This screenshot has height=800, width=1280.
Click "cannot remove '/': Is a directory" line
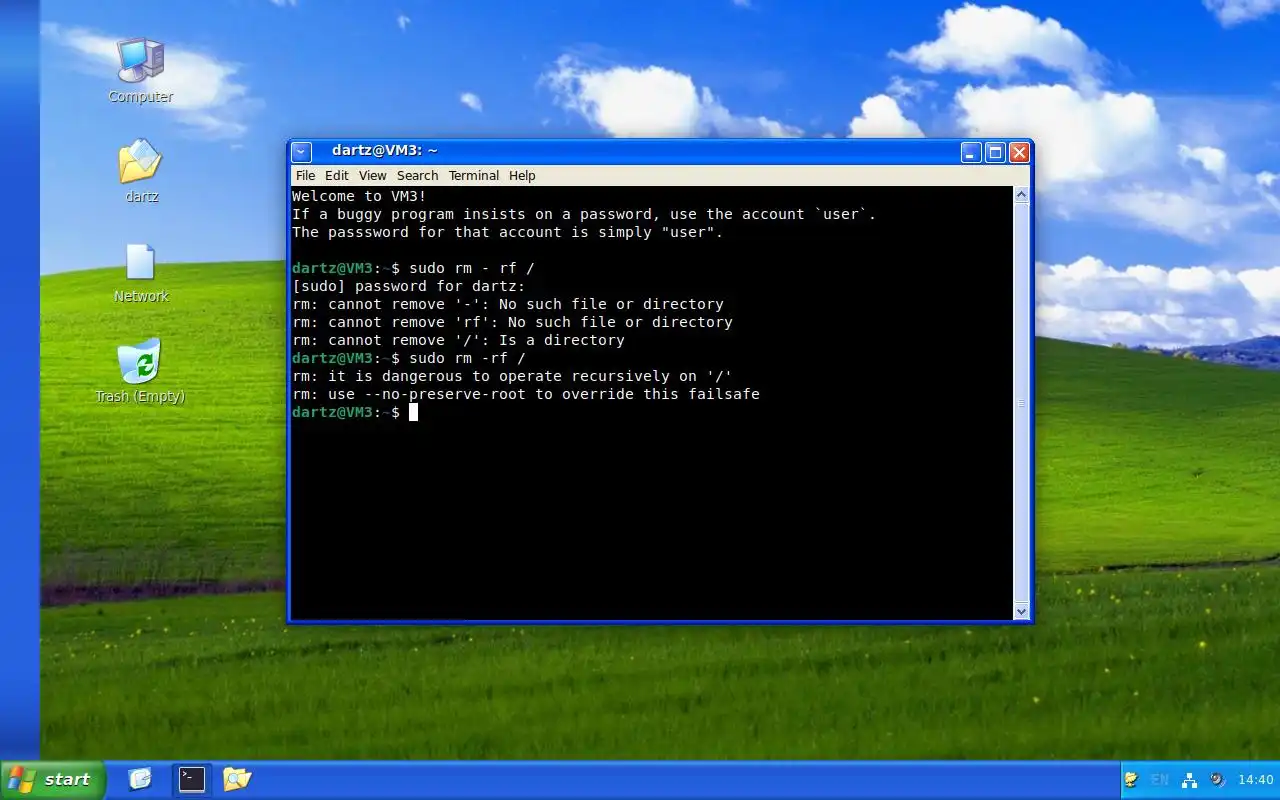[x=458, y=340]
